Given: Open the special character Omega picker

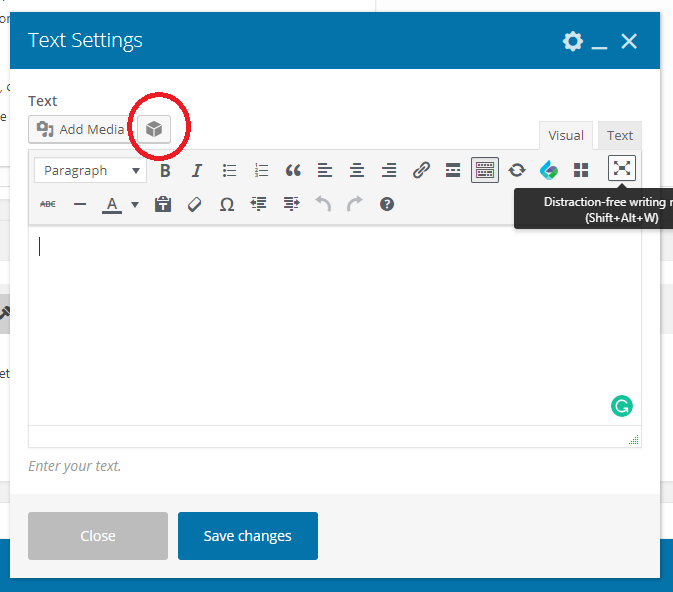Looking at the screenshot, I should point(227,204).
